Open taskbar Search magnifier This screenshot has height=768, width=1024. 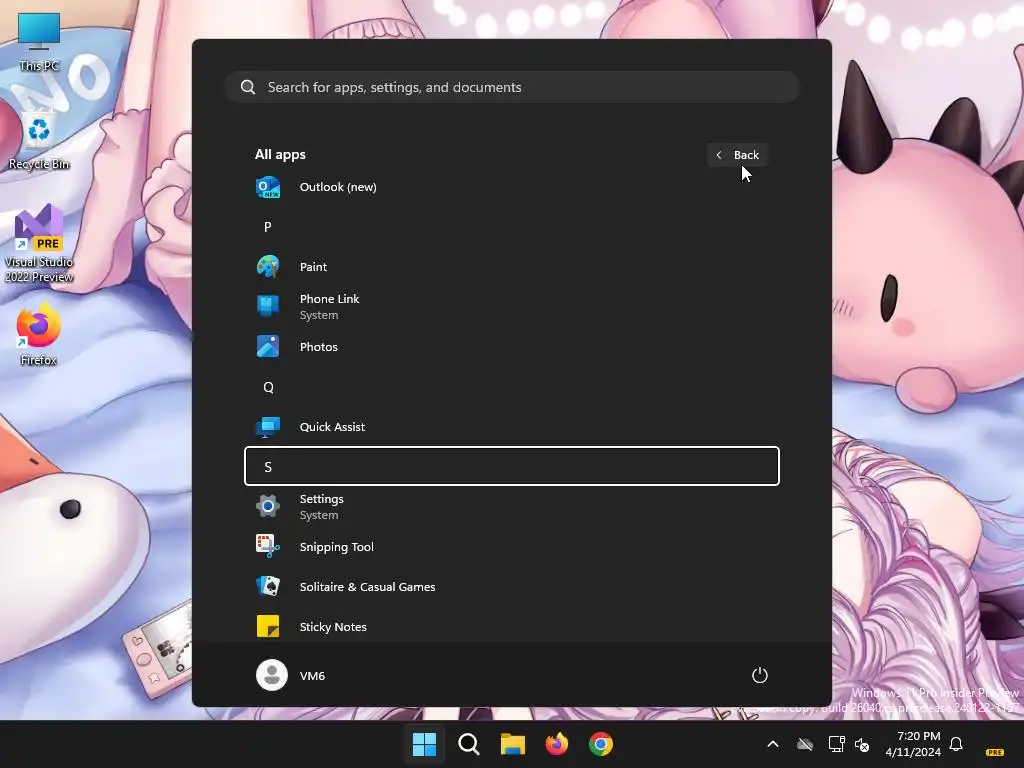[469, 744]
